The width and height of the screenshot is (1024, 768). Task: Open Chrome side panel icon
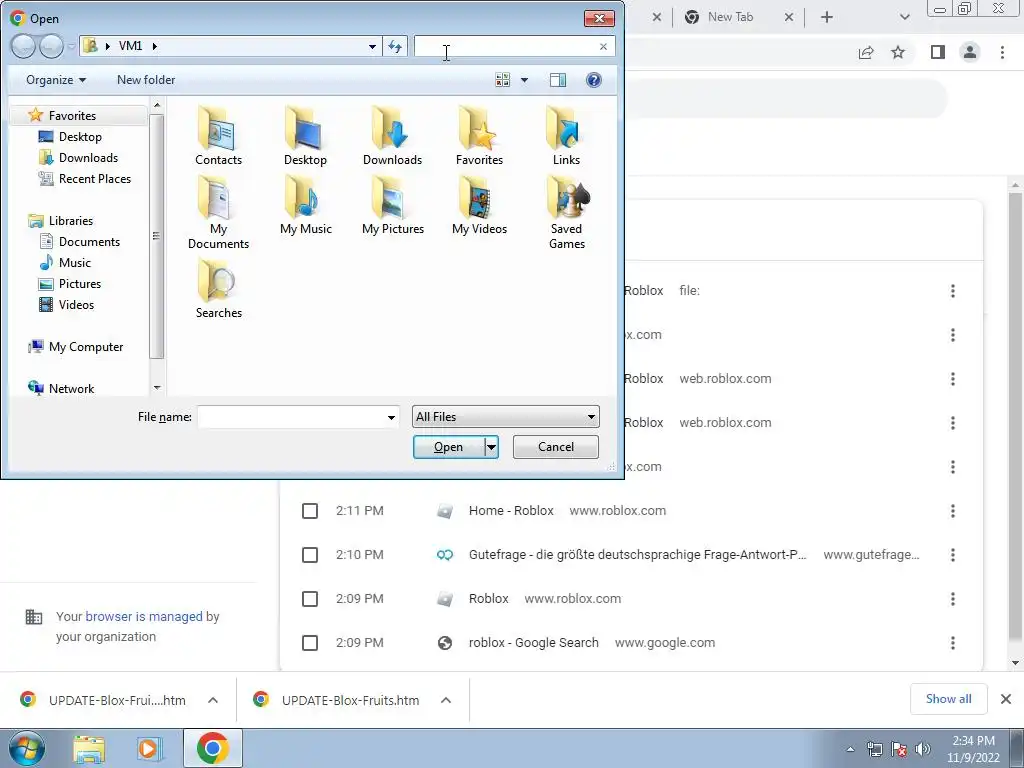[938, 52]
